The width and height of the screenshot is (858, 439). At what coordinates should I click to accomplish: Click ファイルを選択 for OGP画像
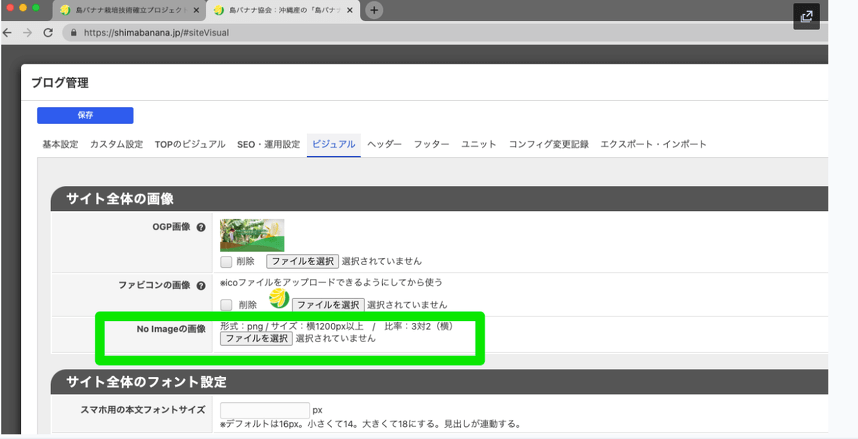(302, 262)
